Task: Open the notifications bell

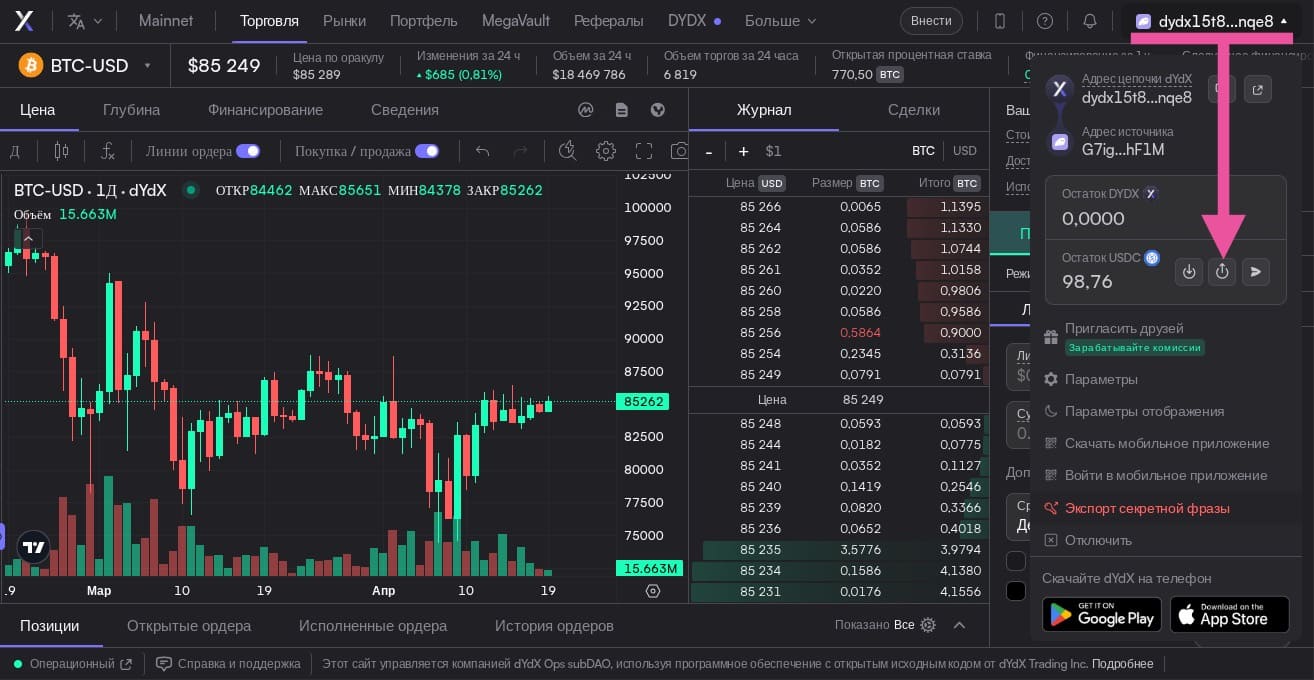Action: [x=1090, y=21]
